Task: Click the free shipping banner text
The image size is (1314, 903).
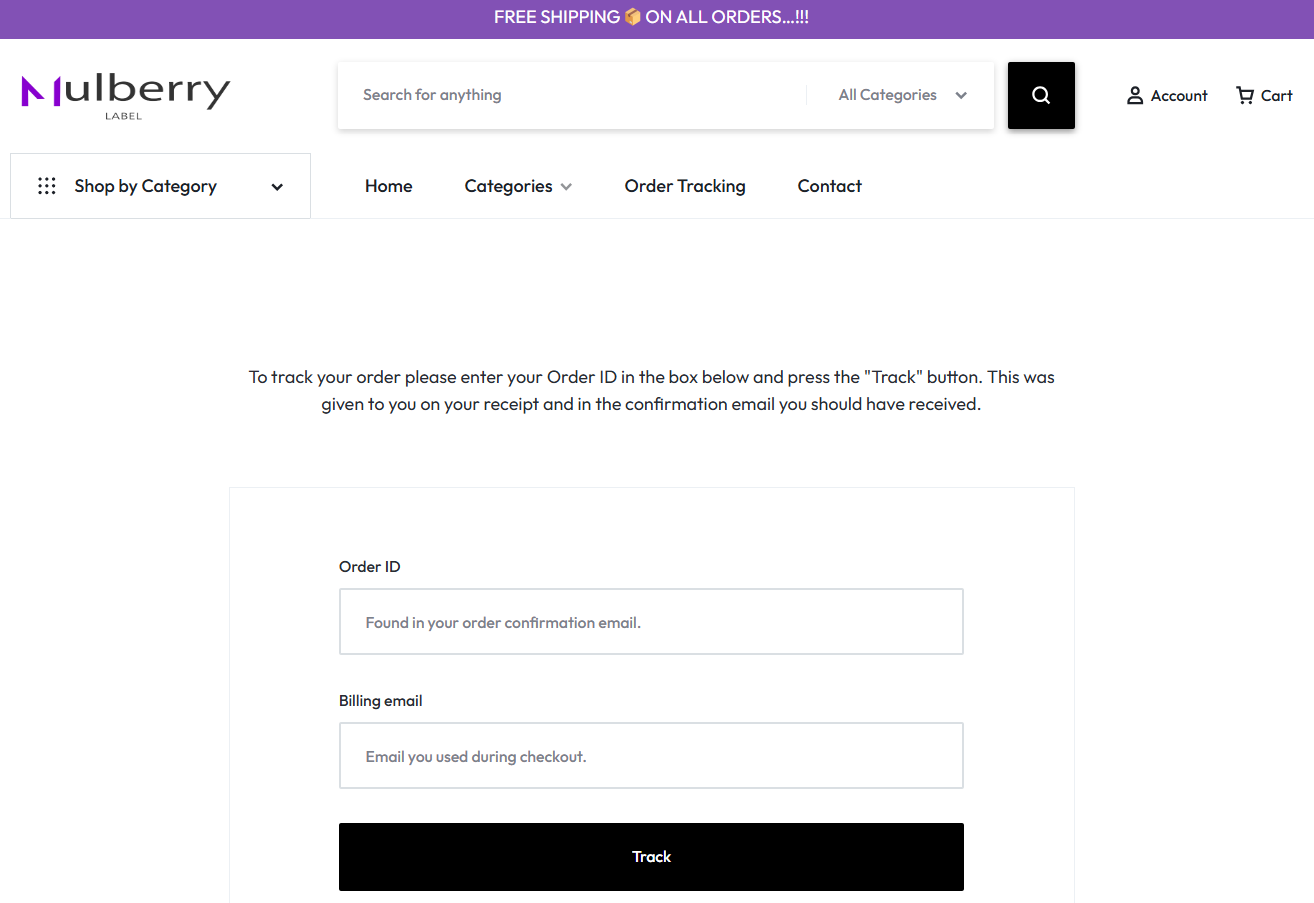Action: pos(556,17)
